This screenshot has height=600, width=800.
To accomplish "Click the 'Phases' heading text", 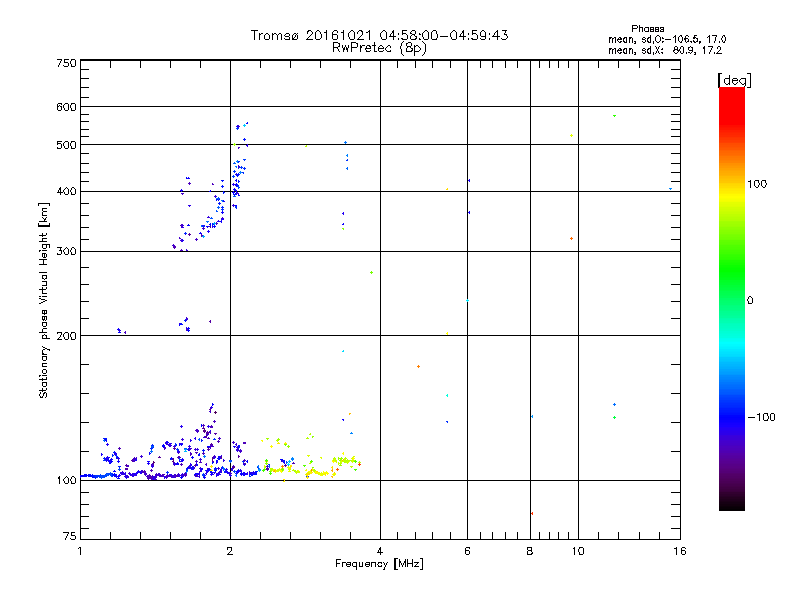I will click(x=647, y=29).
